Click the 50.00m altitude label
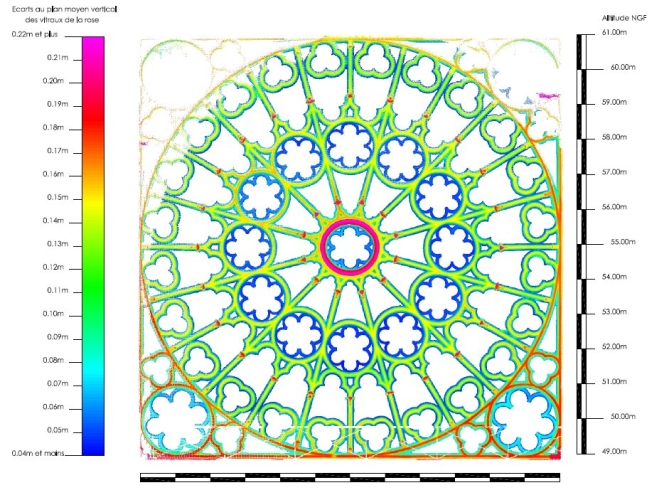This screenshot has height=490, width=650. pyautogui.click(x=623, y=416)
